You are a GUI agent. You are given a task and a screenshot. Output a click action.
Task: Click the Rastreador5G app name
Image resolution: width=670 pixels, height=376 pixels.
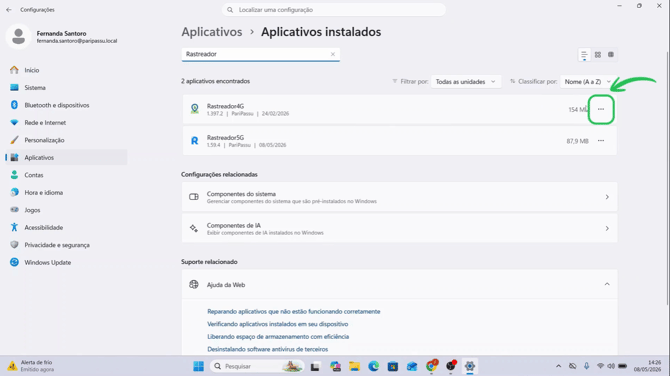point(225,138)
